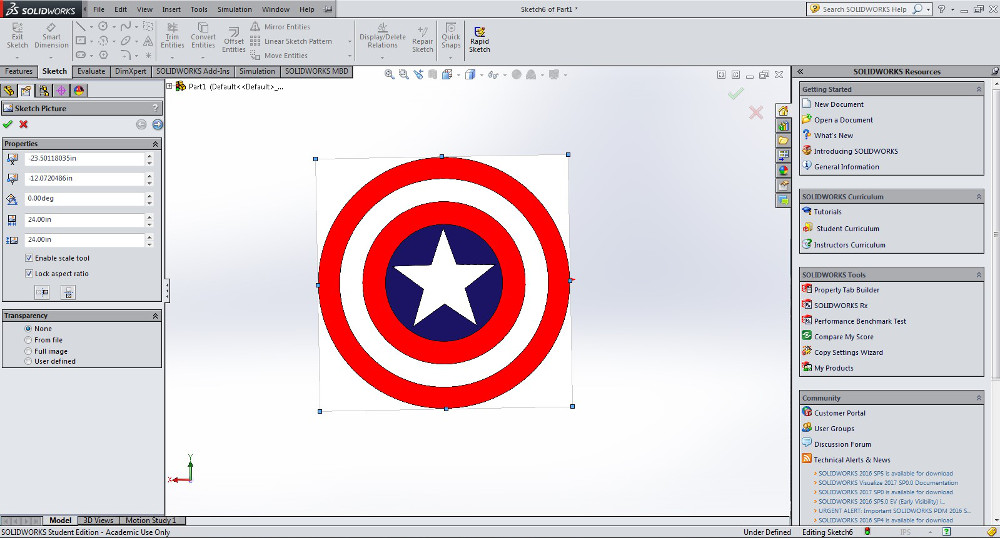Viewport: 1000px width, 538px height.
Task: Switch to the Features tab
Action: pyautogui.click(x=18, y=71)
